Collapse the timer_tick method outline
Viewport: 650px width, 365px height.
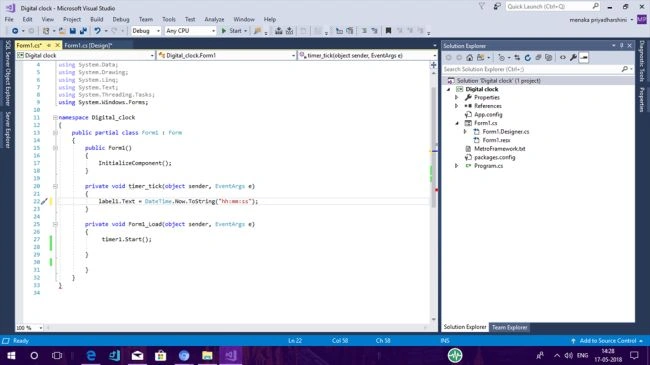click(x=55, y=186)
